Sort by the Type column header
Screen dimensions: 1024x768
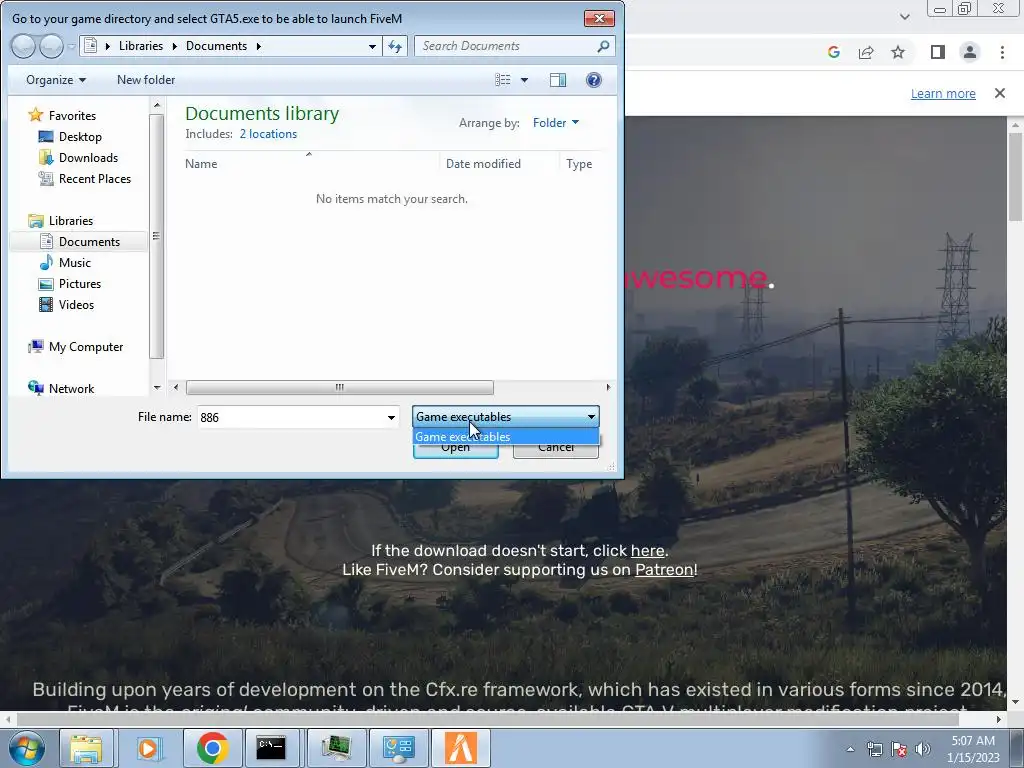point(579,164)
